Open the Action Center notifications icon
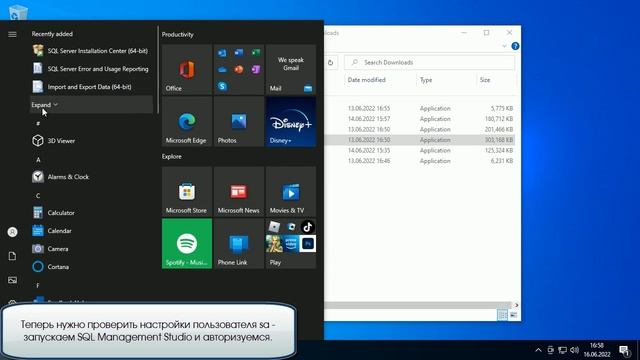 [624, 350]
